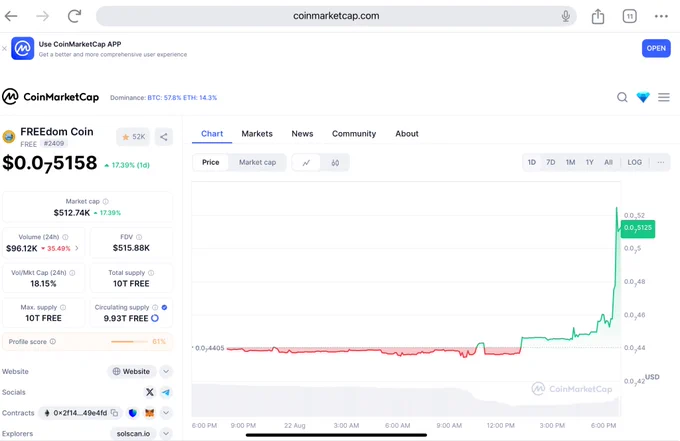This screenshot has width=680, height=441.
Task: Set chart range to 1Y
Action: point(589,162)
